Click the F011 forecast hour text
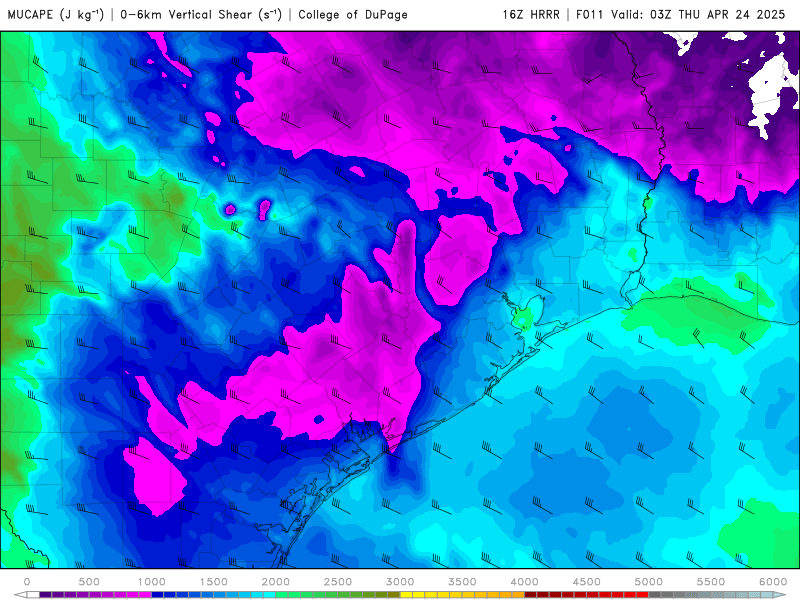This screenshot has height=600, width=800. [x=591, y=15]
